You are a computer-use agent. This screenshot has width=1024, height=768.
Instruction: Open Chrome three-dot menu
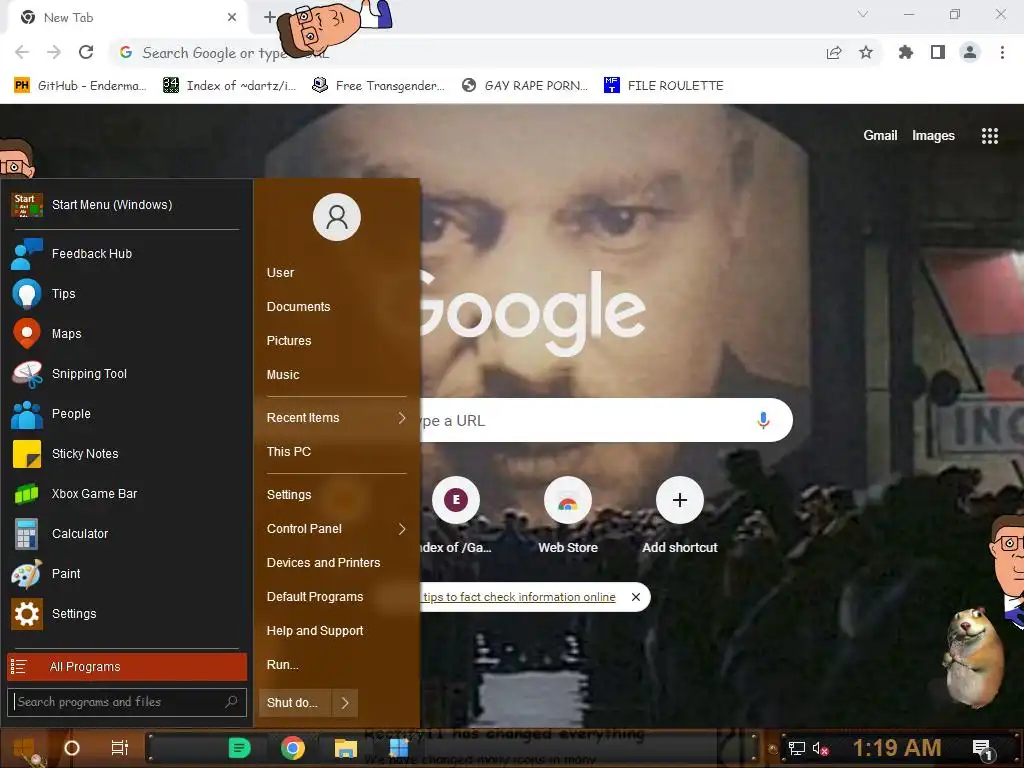(x=1002, y=52)
